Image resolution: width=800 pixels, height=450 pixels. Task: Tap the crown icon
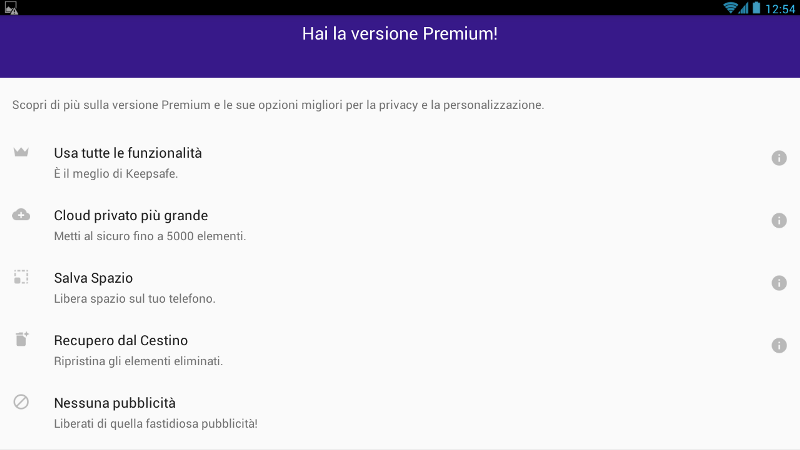(21, 152)
